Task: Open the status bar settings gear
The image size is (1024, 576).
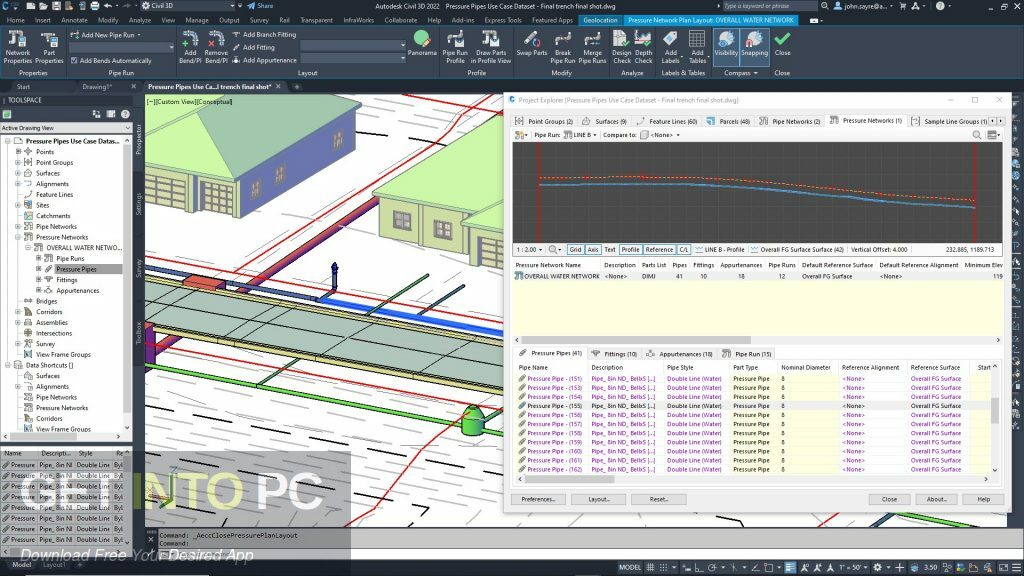Action: (x=879, y=568)
